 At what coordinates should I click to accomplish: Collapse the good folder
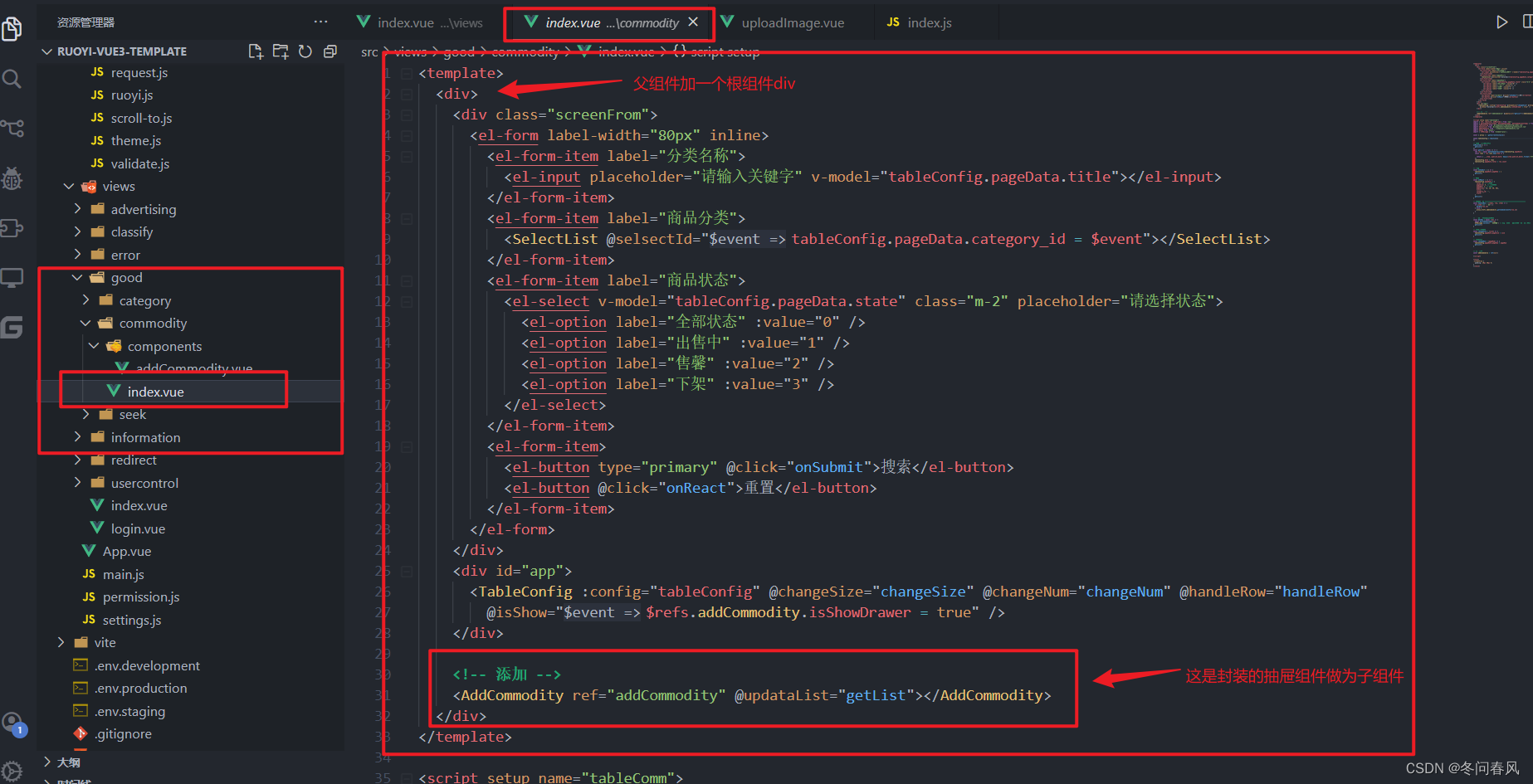tap(76, 277)
